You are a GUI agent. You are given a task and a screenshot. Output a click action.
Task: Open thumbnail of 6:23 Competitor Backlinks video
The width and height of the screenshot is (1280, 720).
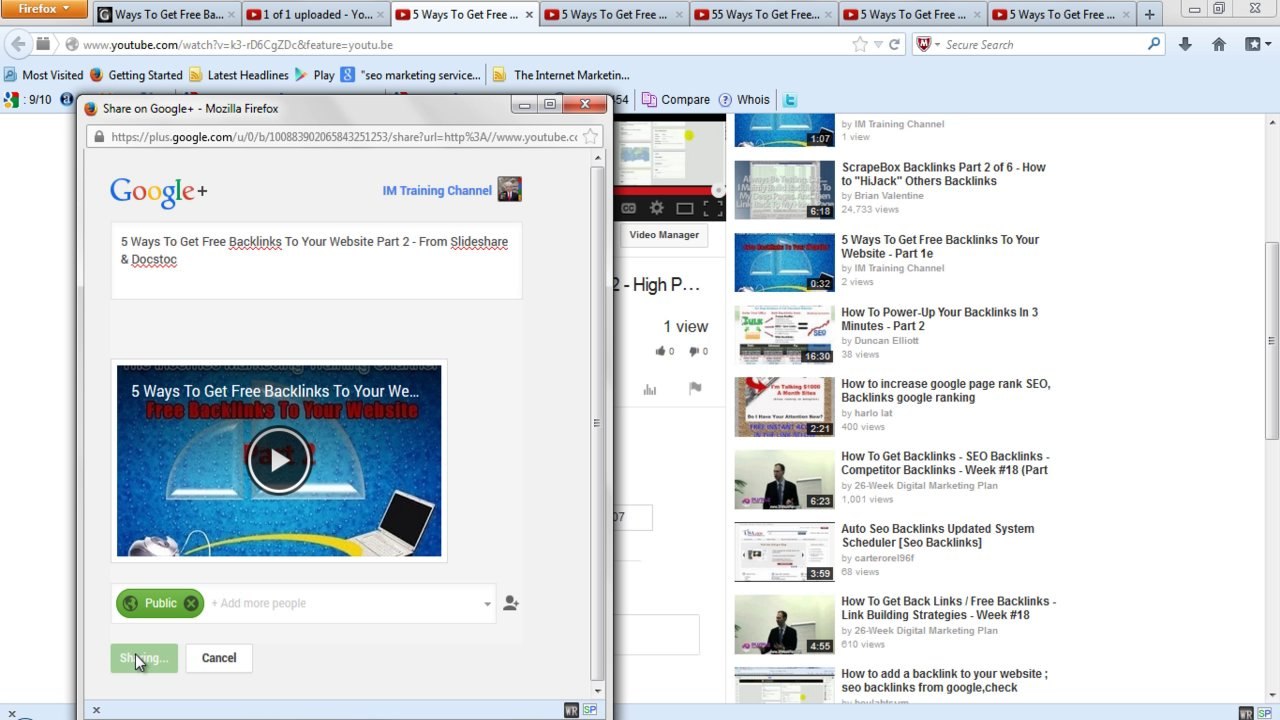coord(784,479)
